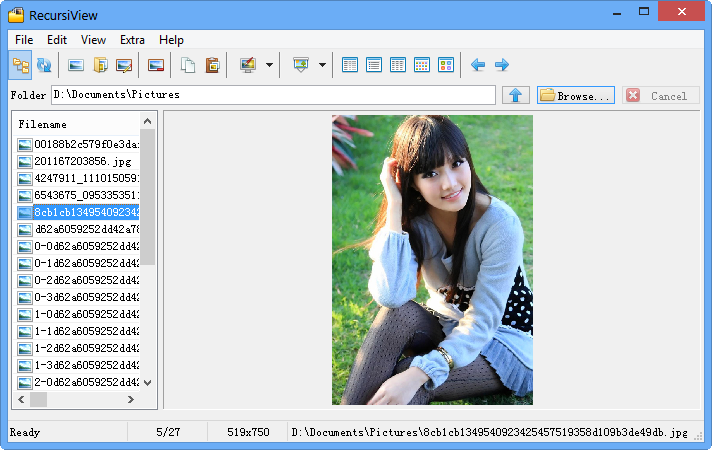Click the paste clipboard icon
This screenshot has height=450, width=712.
pyautogui.click(x=212, y=65)
